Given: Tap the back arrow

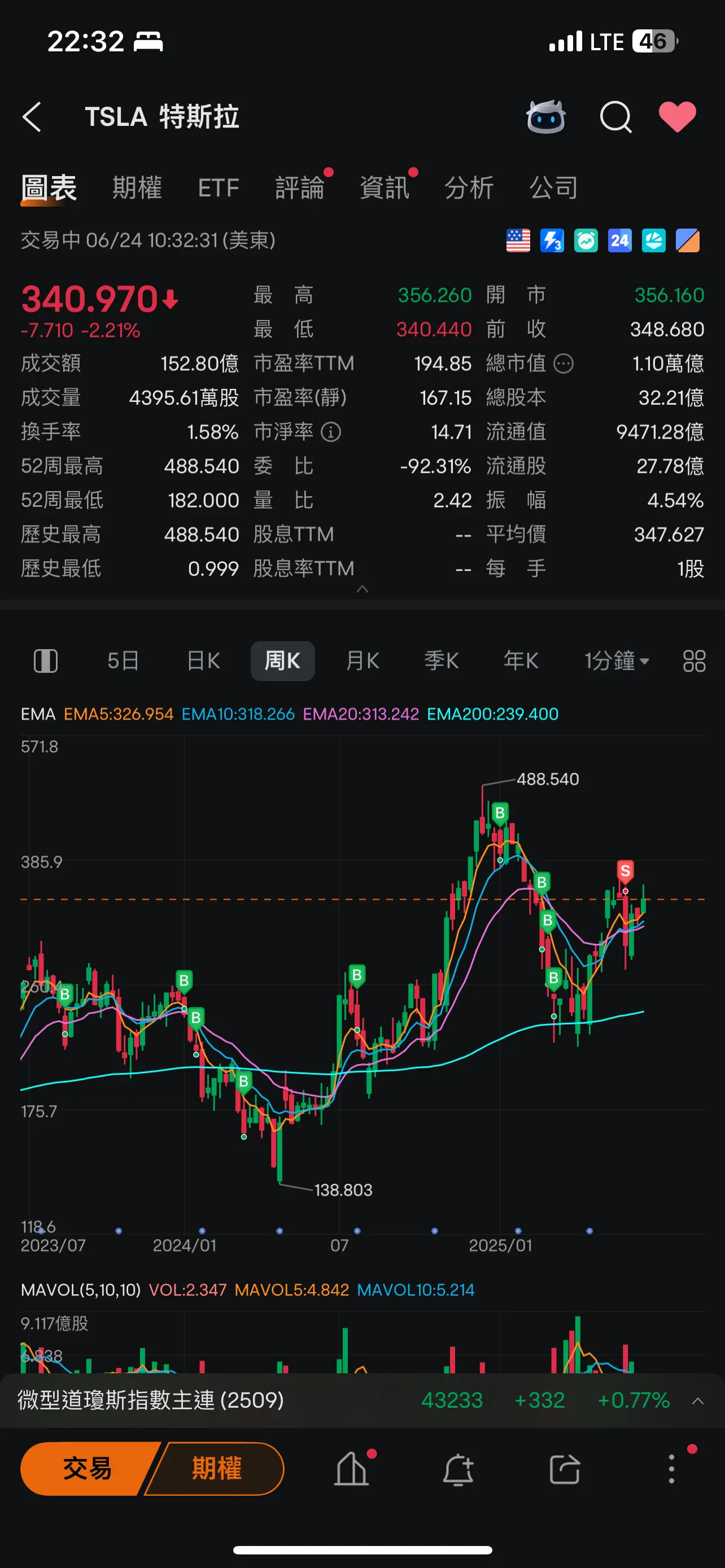Looking at the screenshot, I should click(x=32, y=117).
